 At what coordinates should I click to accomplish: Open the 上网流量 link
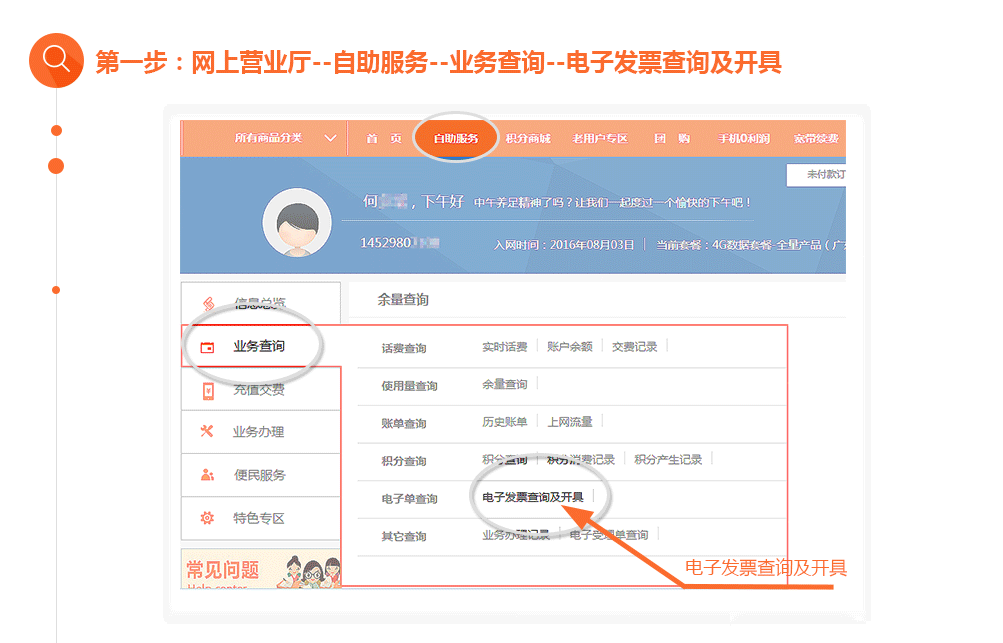[570, 422]
